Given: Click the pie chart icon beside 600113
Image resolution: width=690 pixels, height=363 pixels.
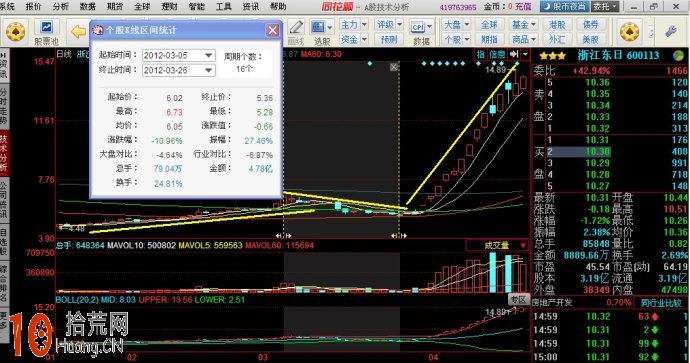Looking at the screenshot, I should [x=679, y=56].
